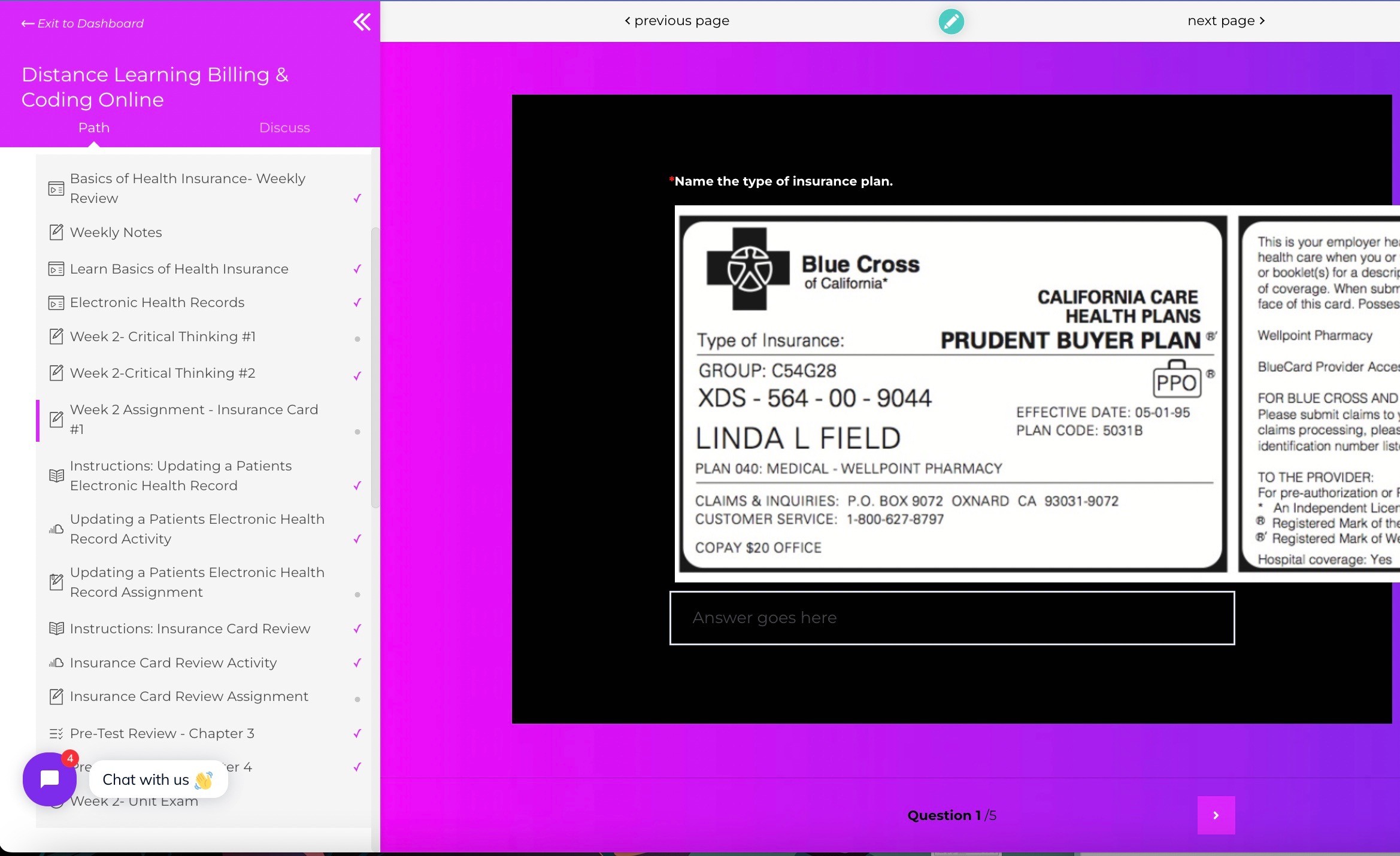Image resolution: width=1400 pixels, height=856 pixels.
Task: Click the Answer goes here text field
Action: (951, 618)
